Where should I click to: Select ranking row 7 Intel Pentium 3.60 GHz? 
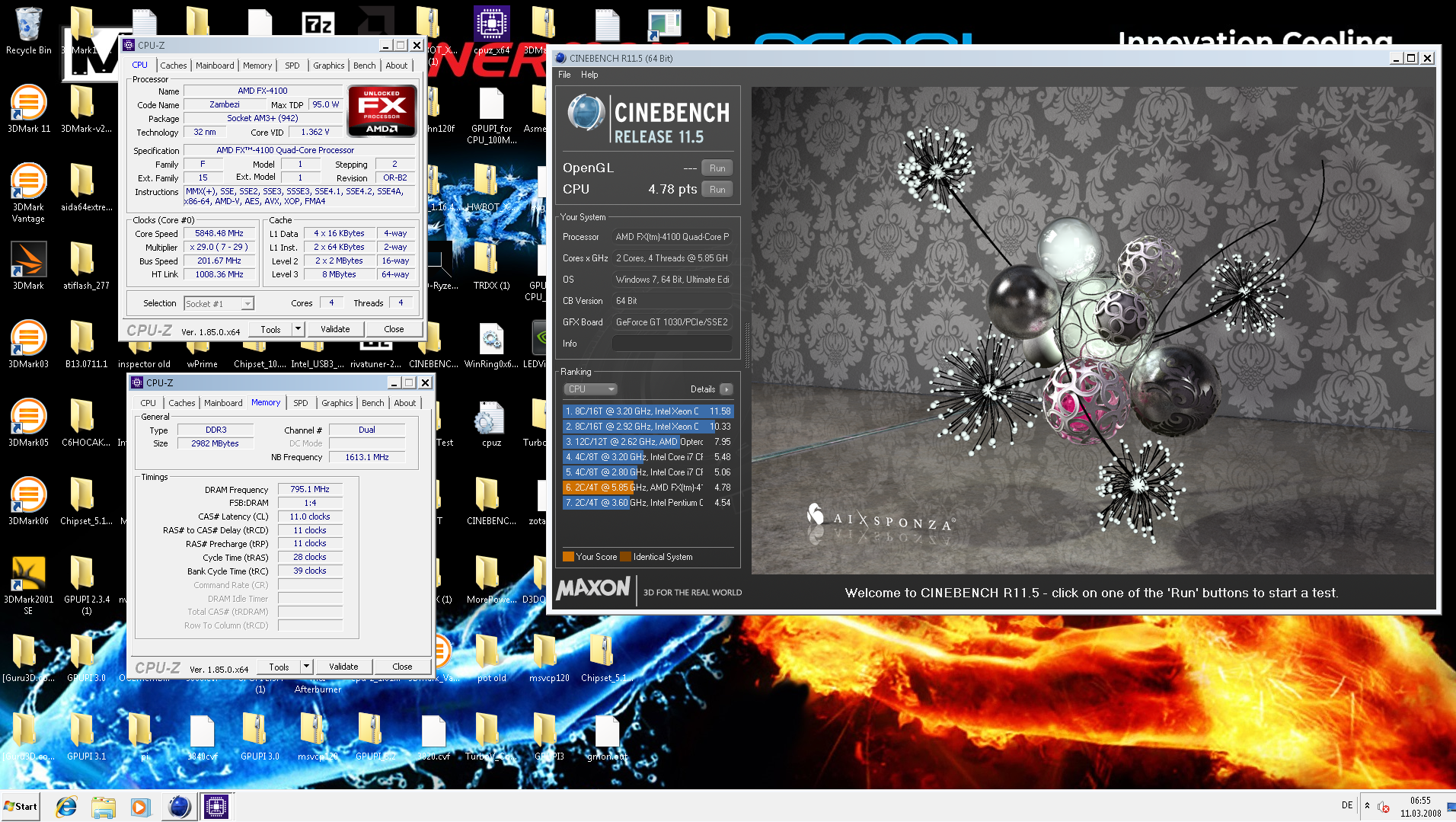click(648, 503)
